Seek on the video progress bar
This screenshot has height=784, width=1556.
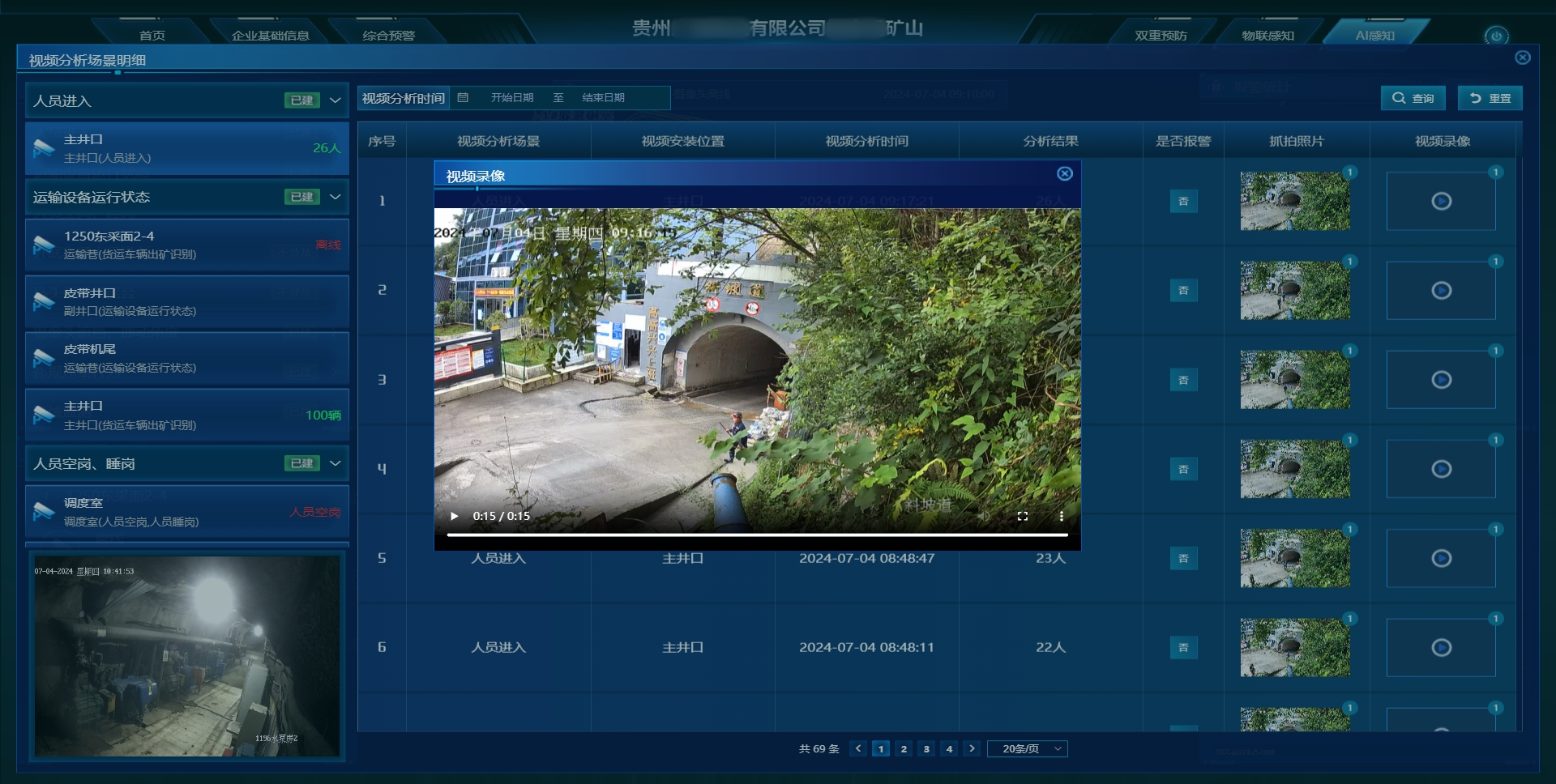tap(757, 535)
